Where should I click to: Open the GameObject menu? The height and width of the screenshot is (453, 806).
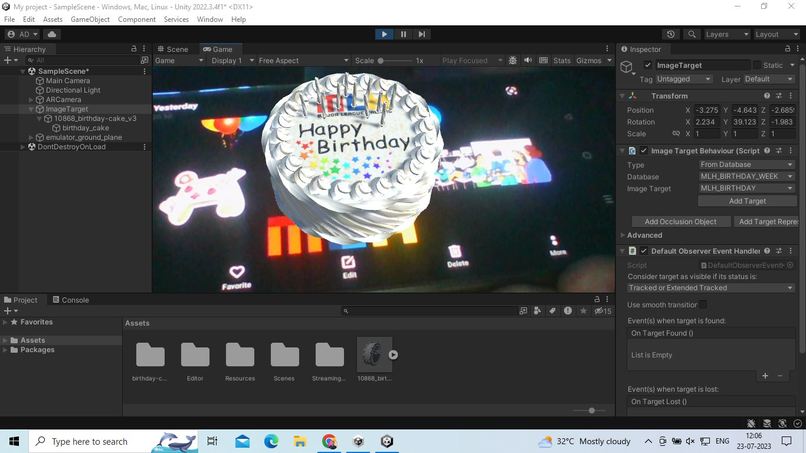click(x=90, y=19)
